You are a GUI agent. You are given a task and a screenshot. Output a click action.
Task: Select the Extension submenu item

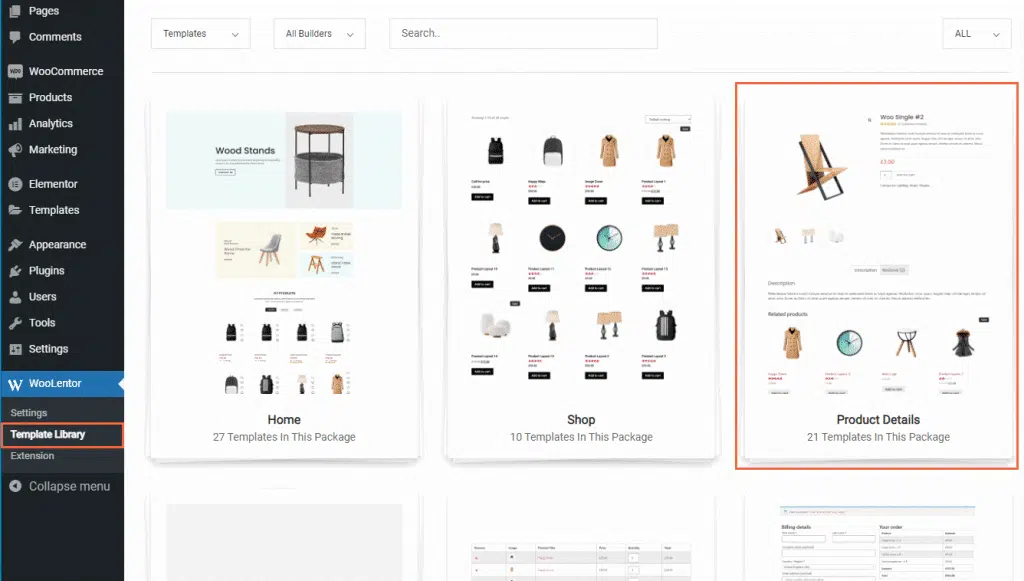click(x=30, y=455)
